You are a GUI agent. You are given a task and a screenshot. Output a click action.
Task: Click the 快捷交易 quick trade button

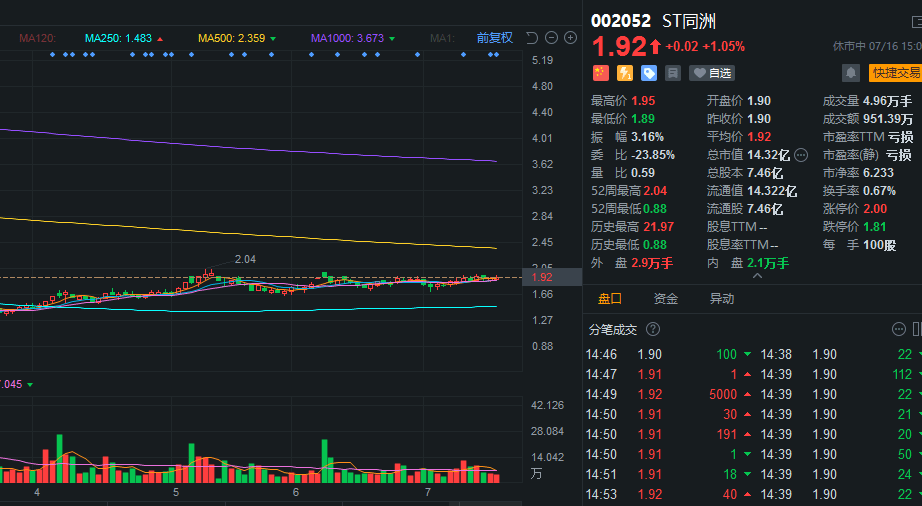click(x=895, y=73)
